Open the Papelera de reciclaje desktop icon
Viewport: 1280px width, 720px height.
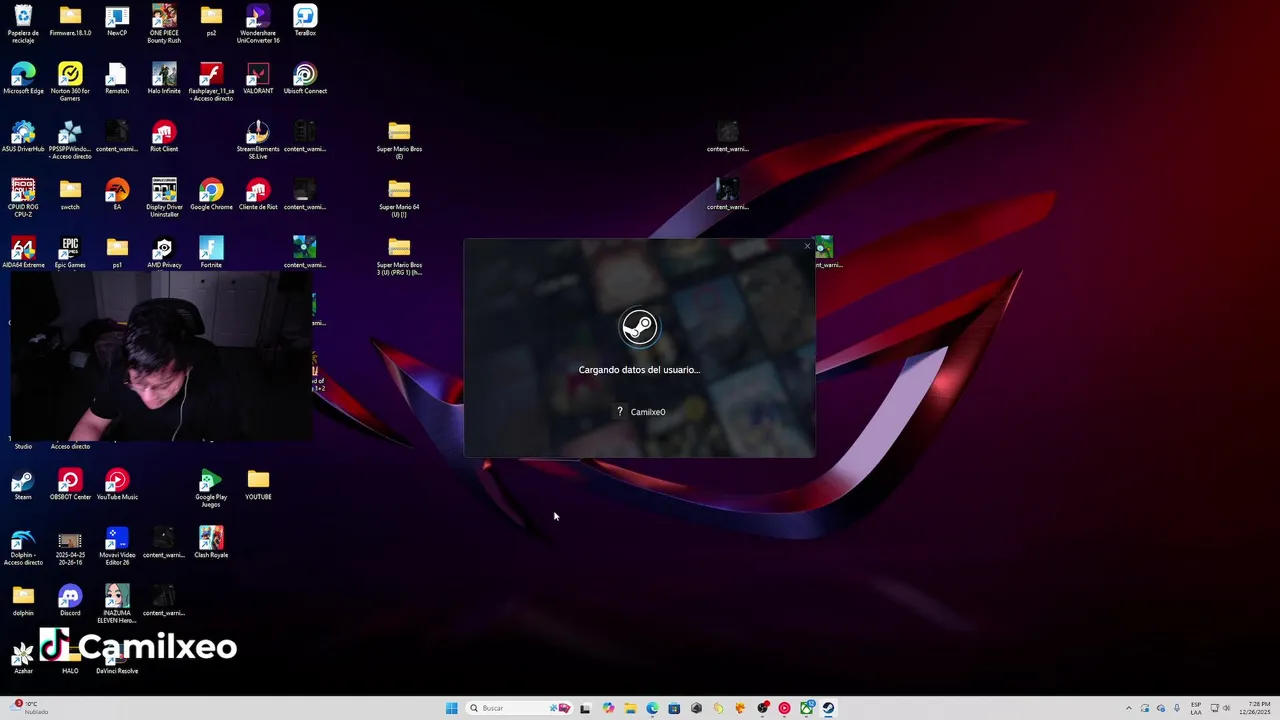[x=23, y=23]
